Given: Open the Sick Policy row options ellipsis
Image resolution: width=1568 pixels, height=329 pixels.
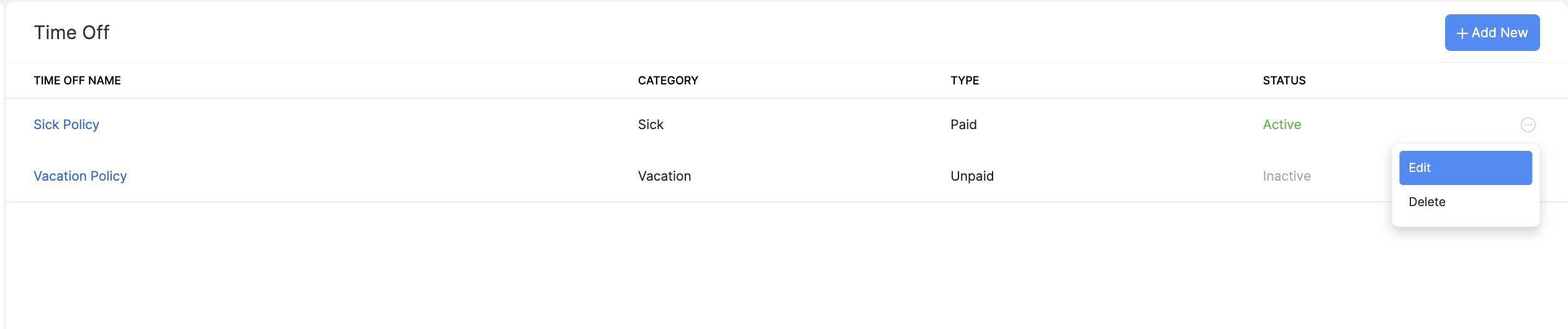Looking at the screenshot, I should click(1528, 125).
